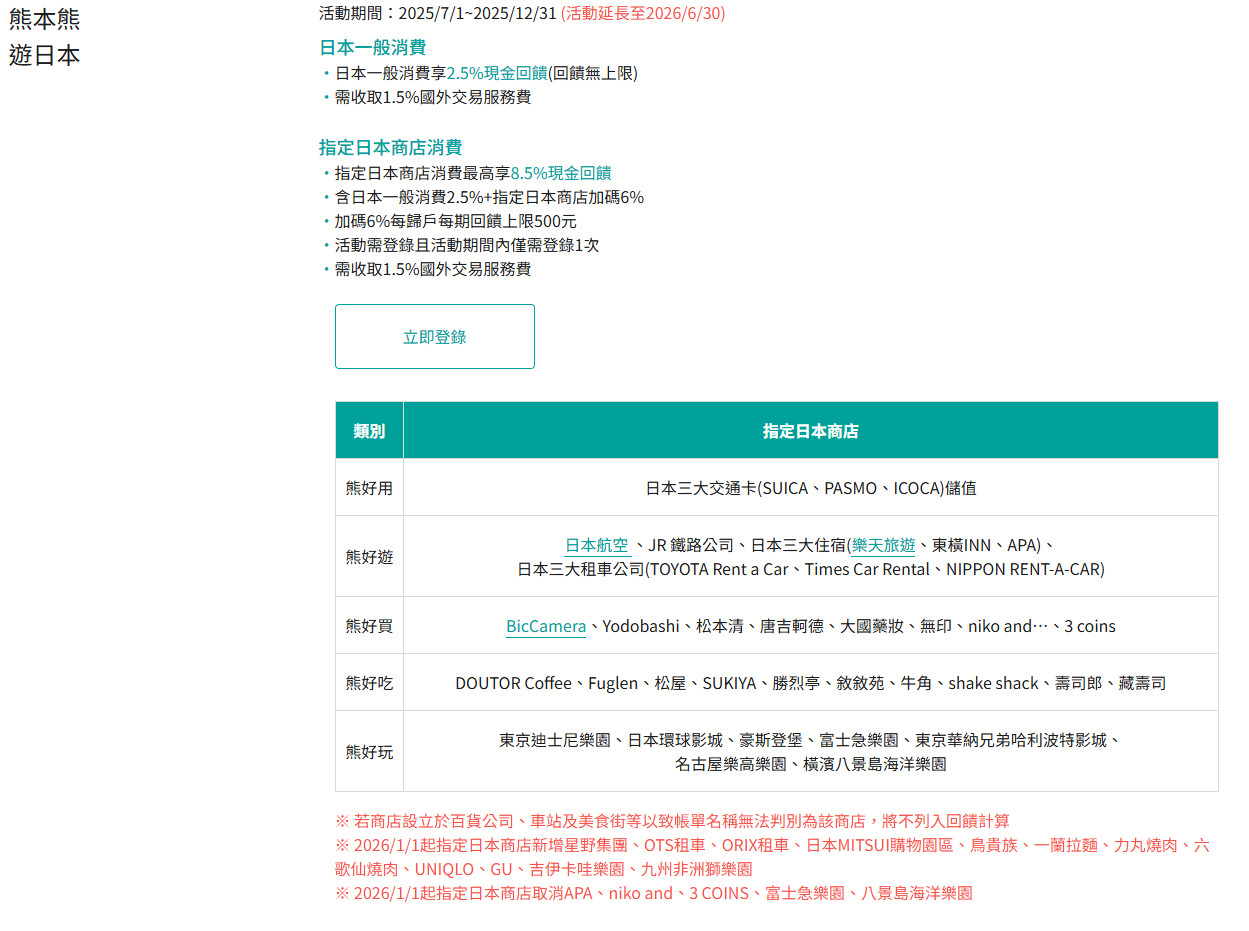Click the highlighted 8.5%現金回饋 text

pyautogui.click(x=560, y=173)
